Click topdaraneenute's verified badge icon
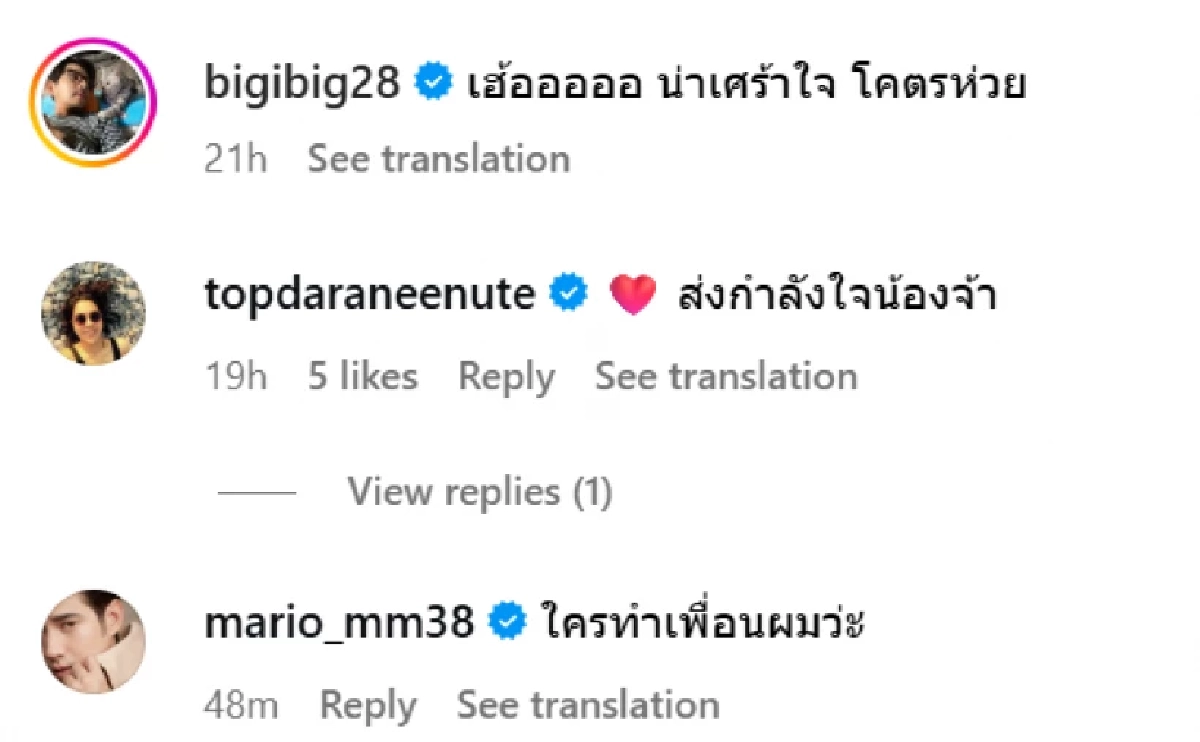 click(x=569, y=293)
